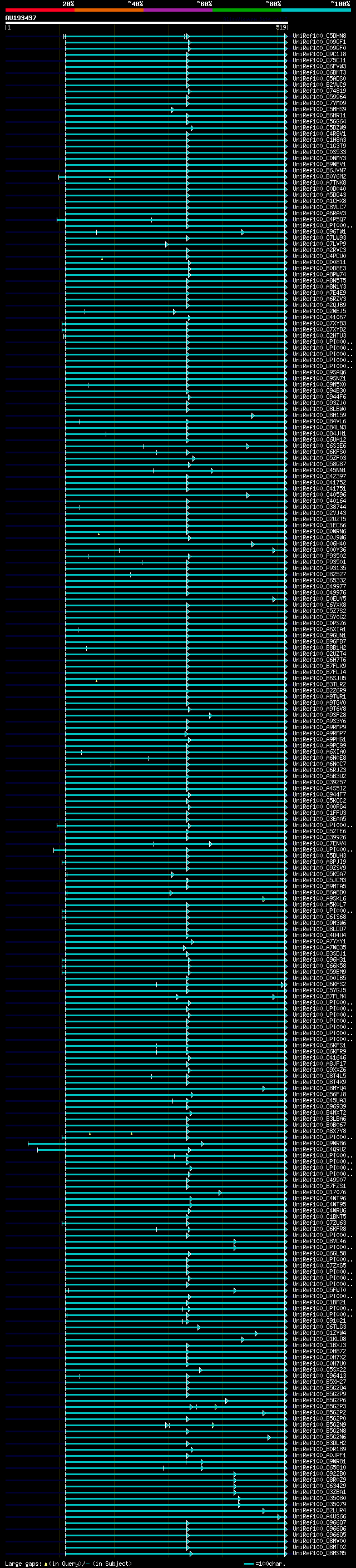Select the AU193437 query name
356x1568 pixels.
pyautogui.click(x=21, y=18)
